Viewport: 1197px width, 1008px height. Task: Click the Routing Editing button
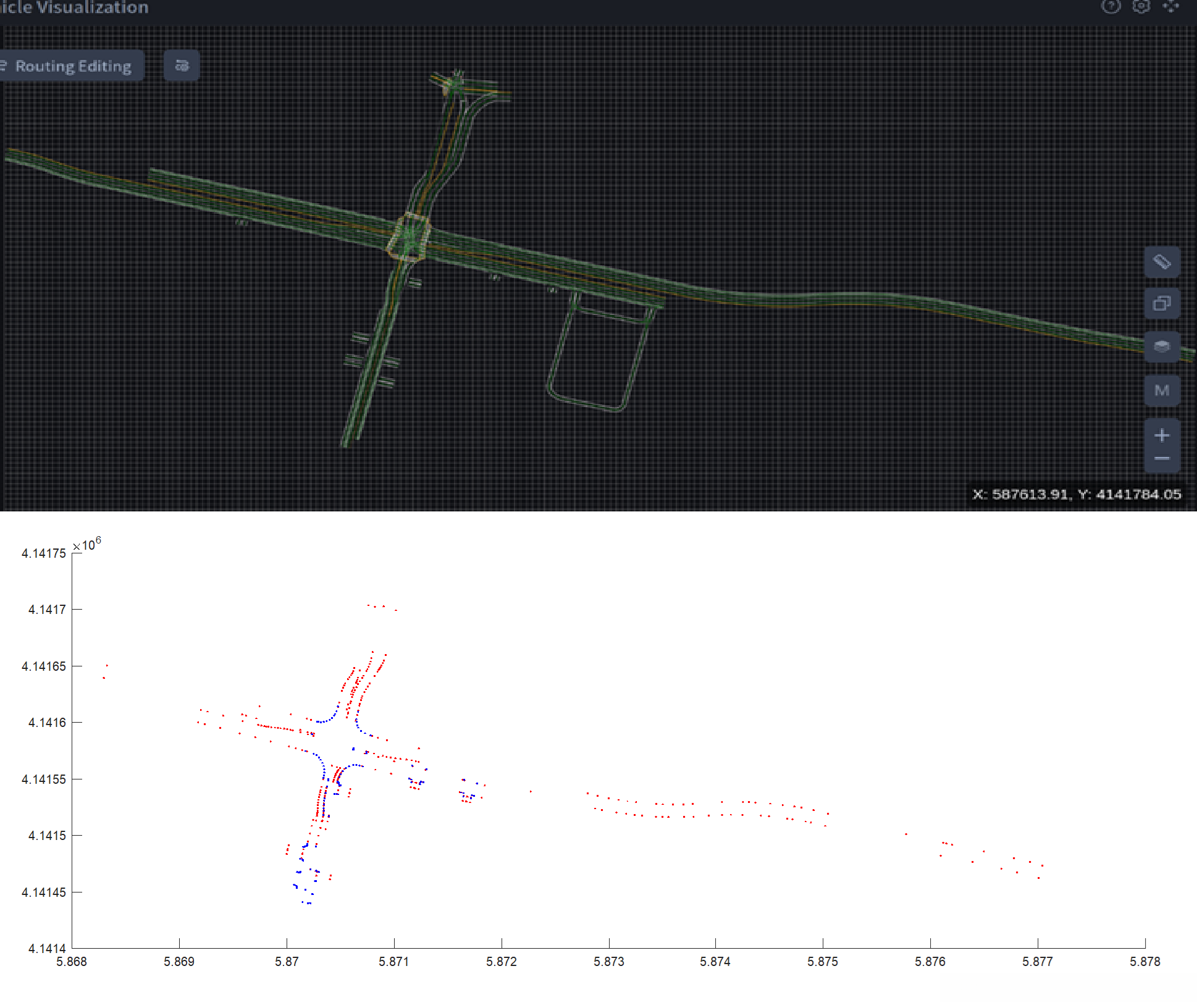click(x=72, y=66)
